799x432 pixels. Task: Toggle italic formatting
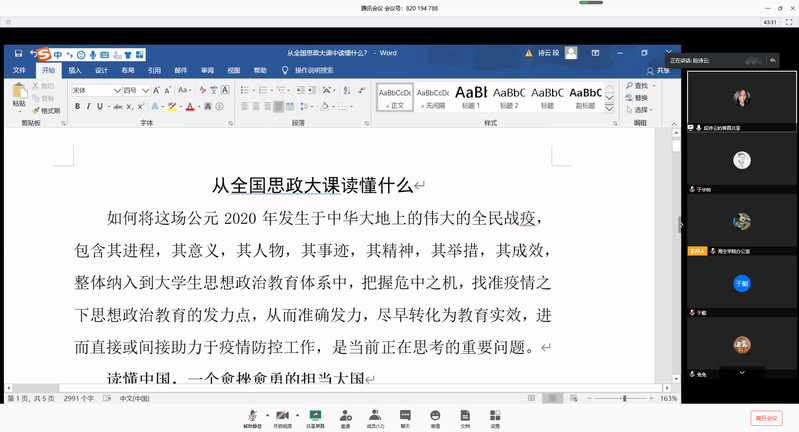tap(87, 106)
